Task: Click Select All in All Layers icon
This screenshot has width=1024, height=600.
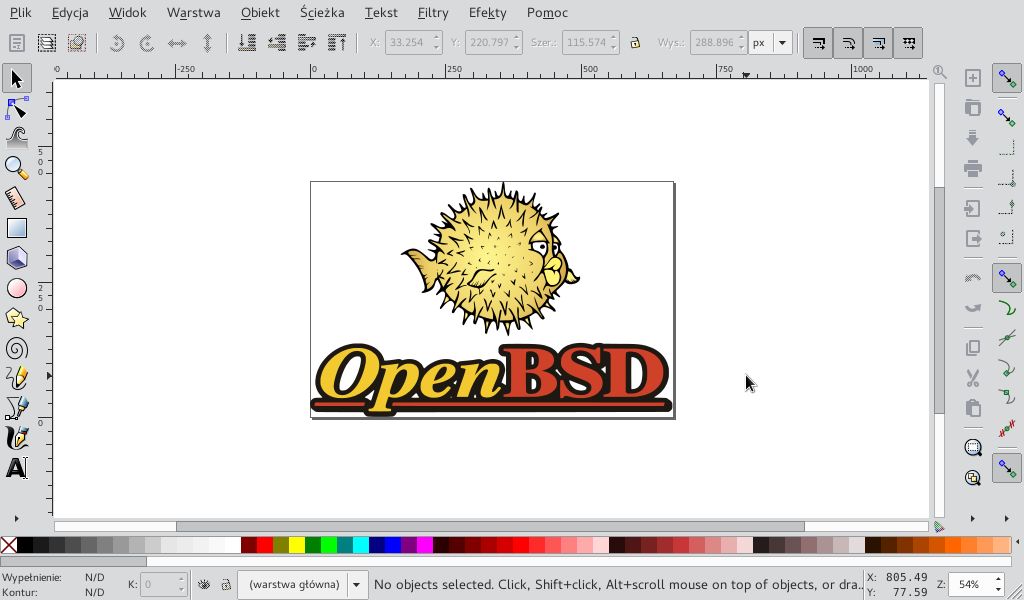Action: click(x=47, y=43)
